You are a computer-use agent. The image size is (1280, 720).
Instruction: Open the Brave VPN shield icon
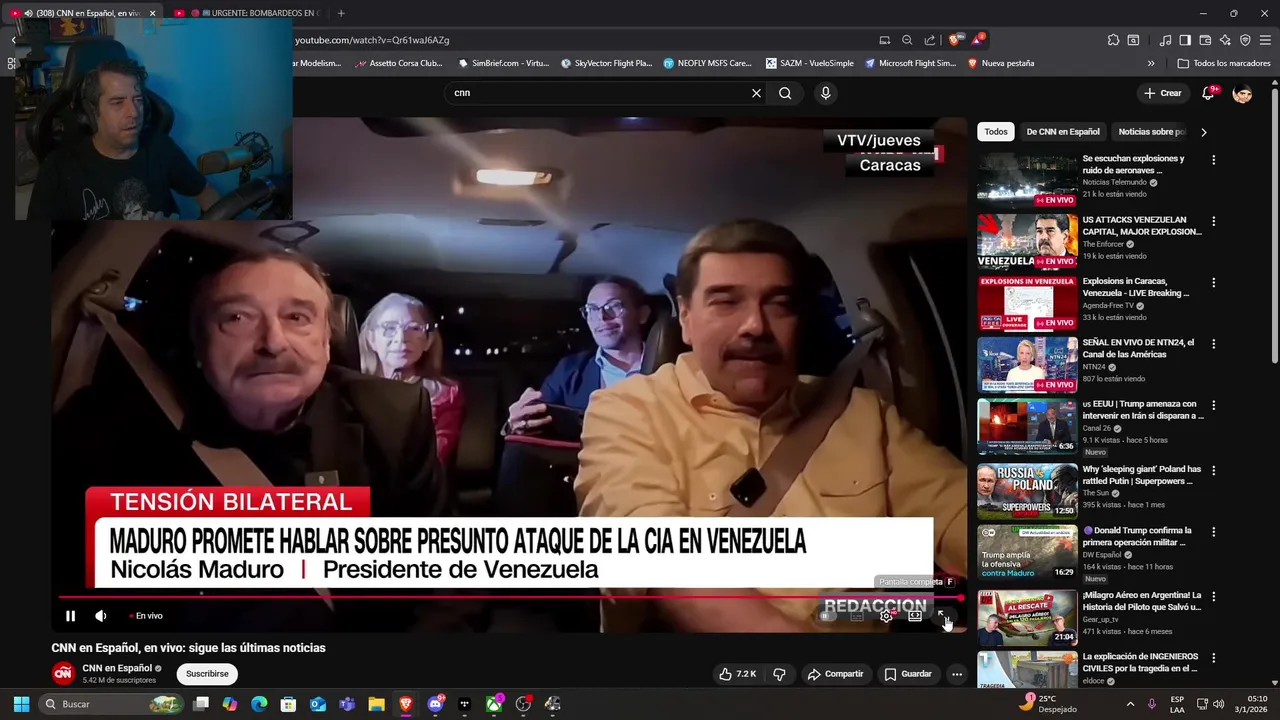pos(1245,40)
